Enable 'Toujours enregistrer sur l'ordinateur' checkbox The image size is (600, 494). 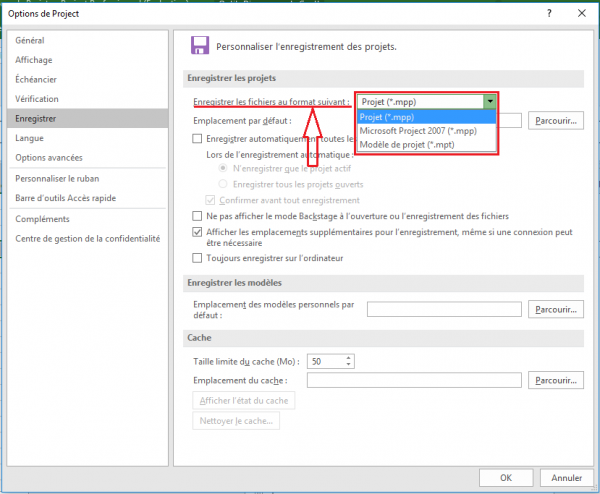click(x=197, y=258)
